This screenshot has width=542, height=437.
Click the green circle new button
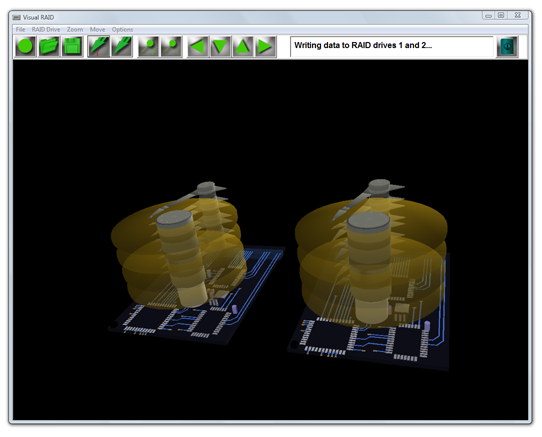(25, 46)
